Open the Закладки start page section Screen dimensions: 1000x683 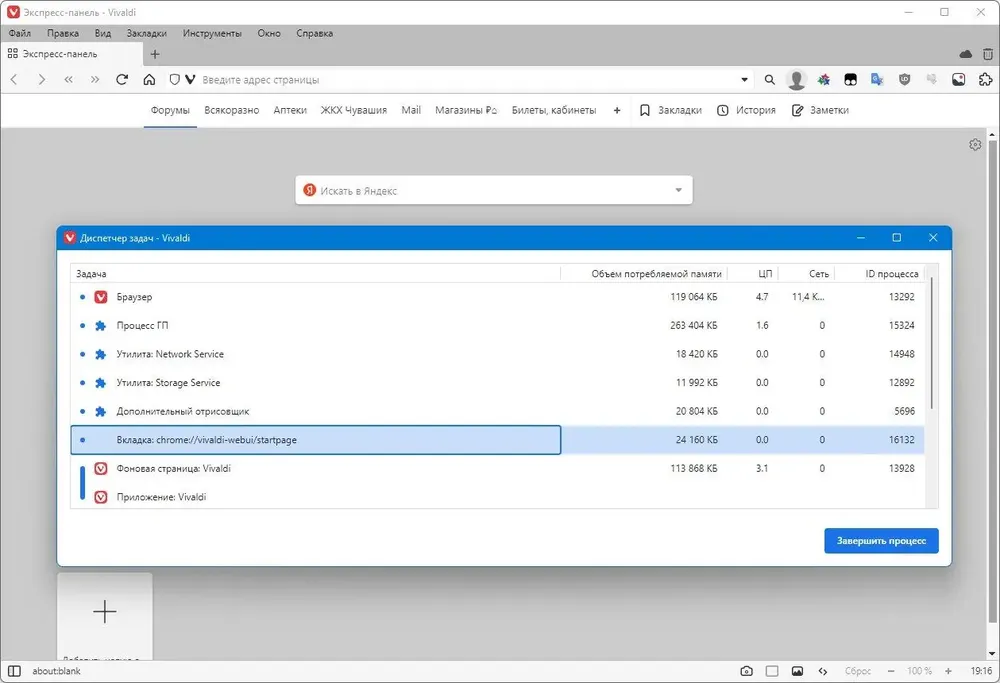[x=671, y=110]
